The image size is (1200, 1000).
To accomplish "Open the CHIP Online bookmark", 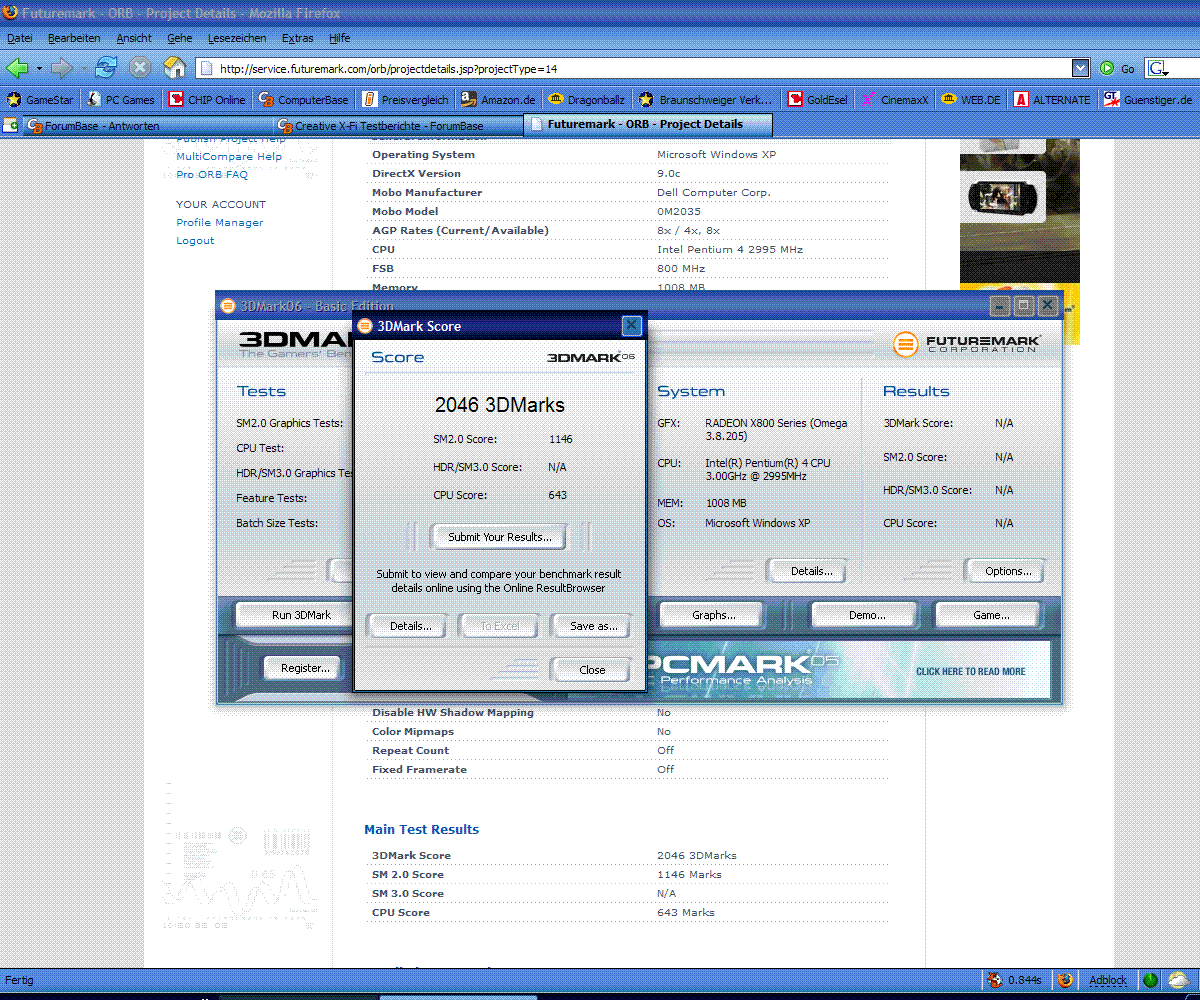I will [x=207, y=100].
